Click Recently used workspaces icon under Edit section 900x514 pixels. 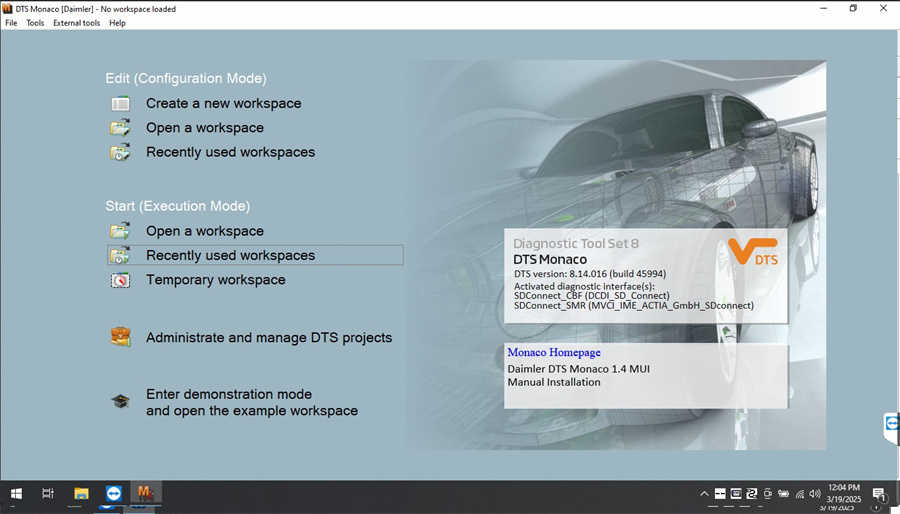point(120,153)
